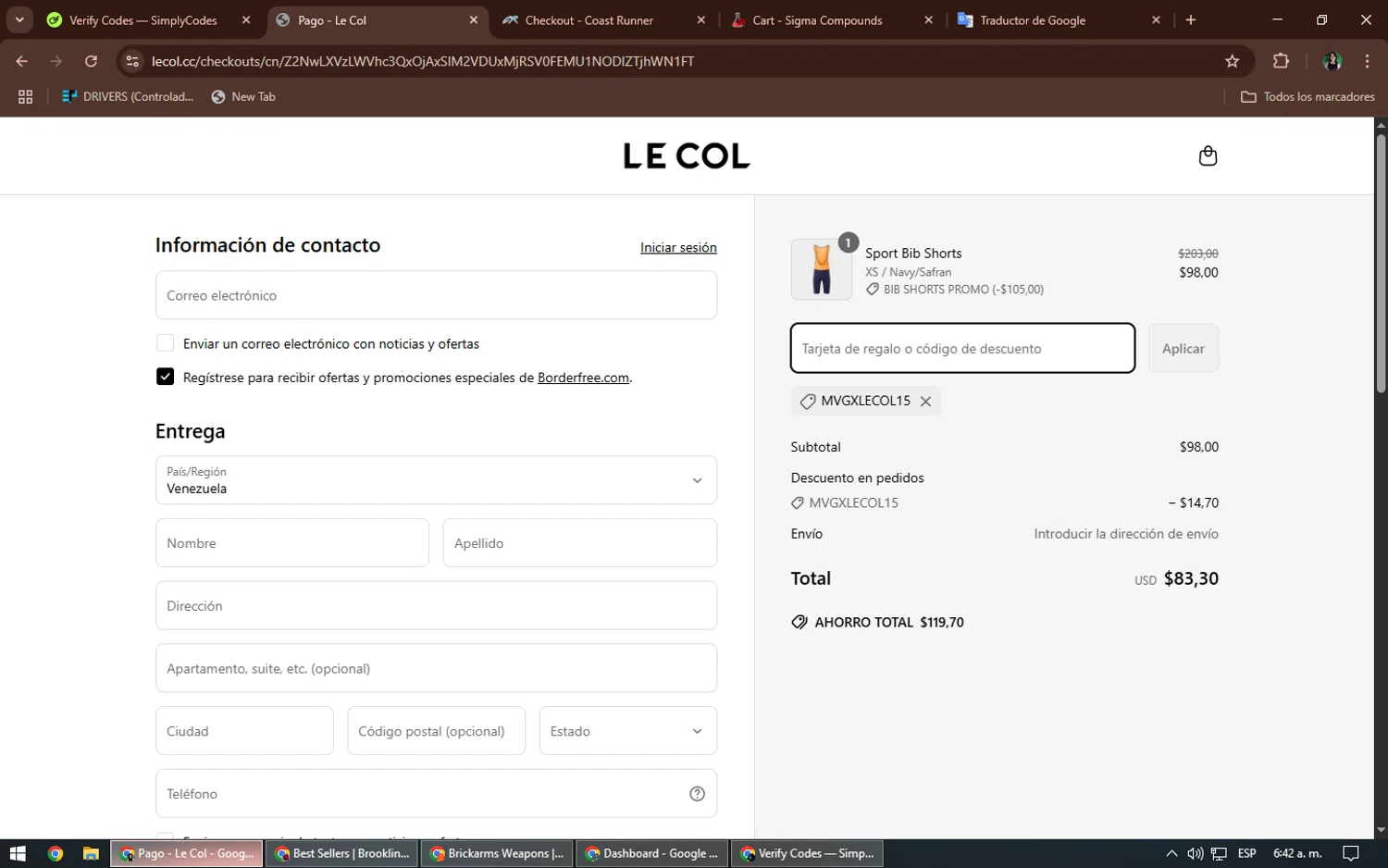Viewport: 1388px width, 868px height.
Task: Click the page vertical scrollbar
Action: coord(1381,264)
